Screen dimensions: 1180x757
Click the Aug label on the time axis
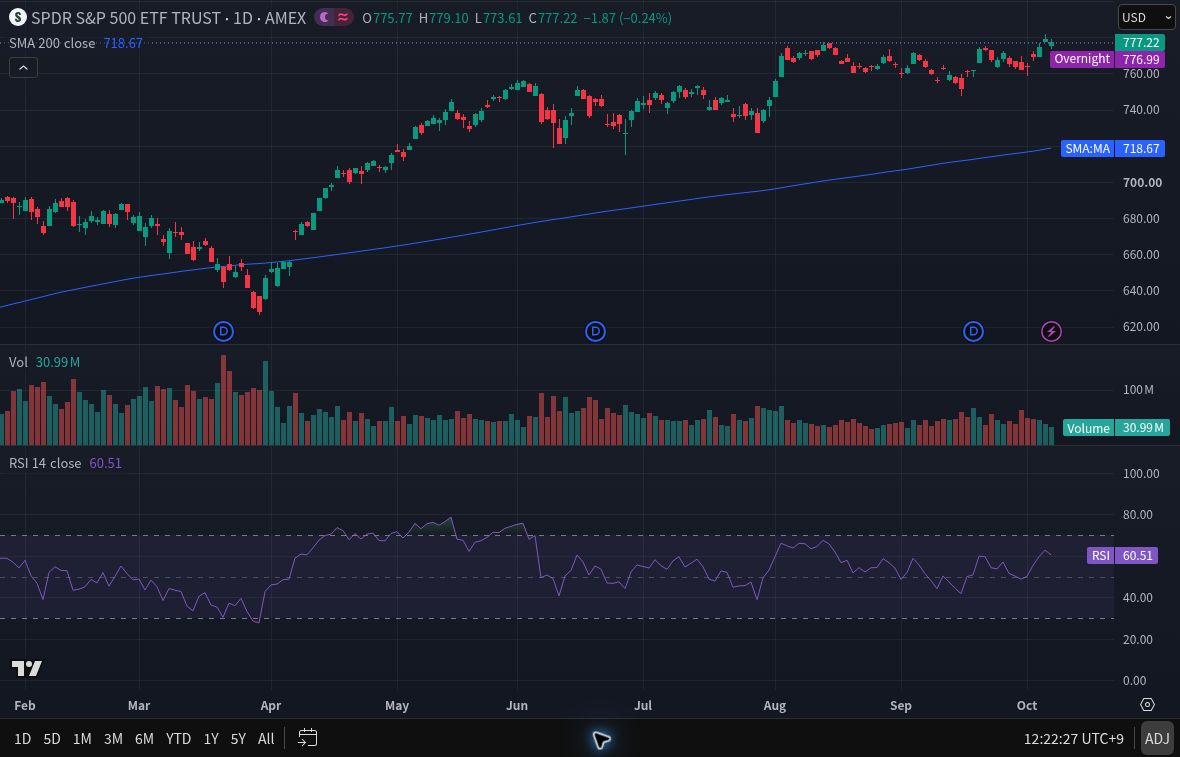pyautogui.click(x=774, y=705)
